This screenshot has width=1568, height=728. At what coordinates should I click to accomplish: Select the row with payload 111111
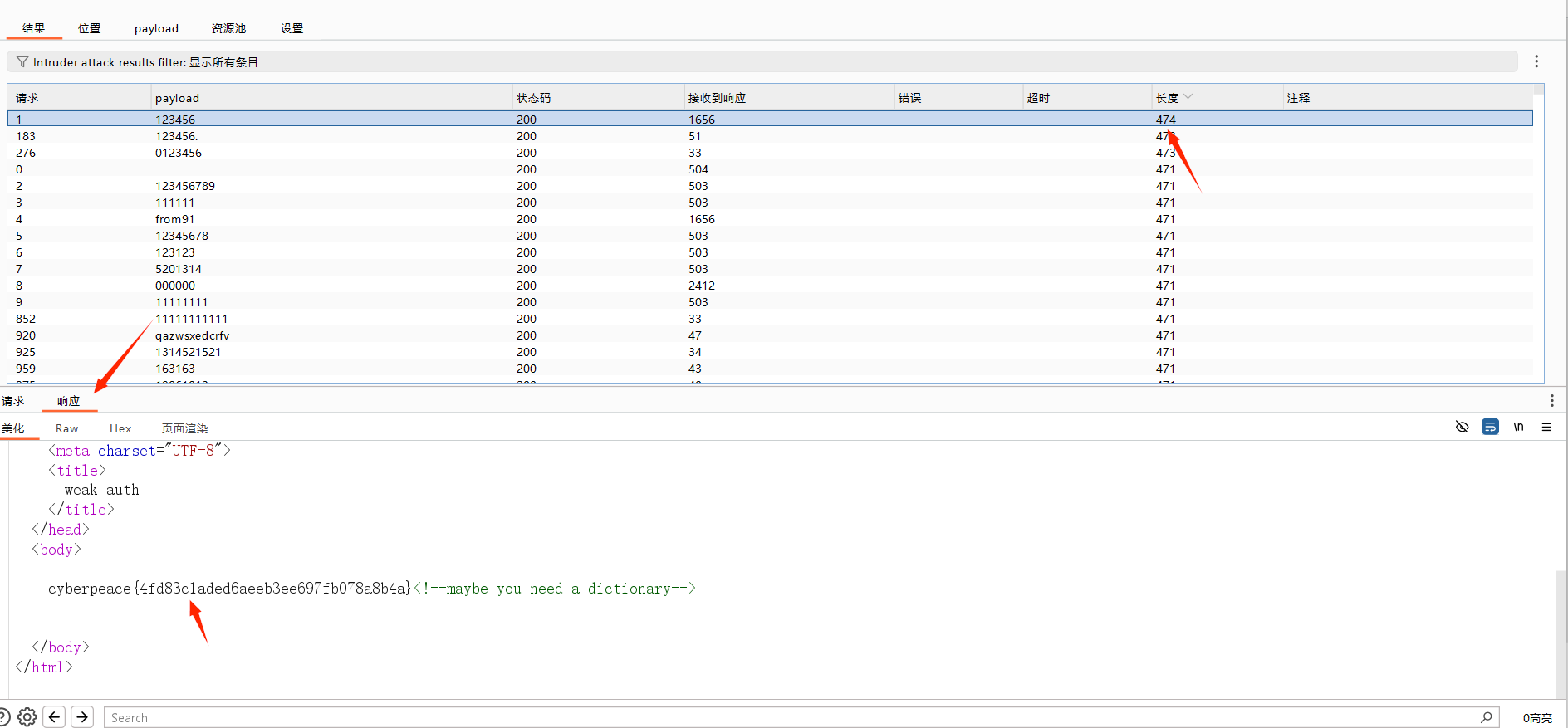(x=770, y=203)
